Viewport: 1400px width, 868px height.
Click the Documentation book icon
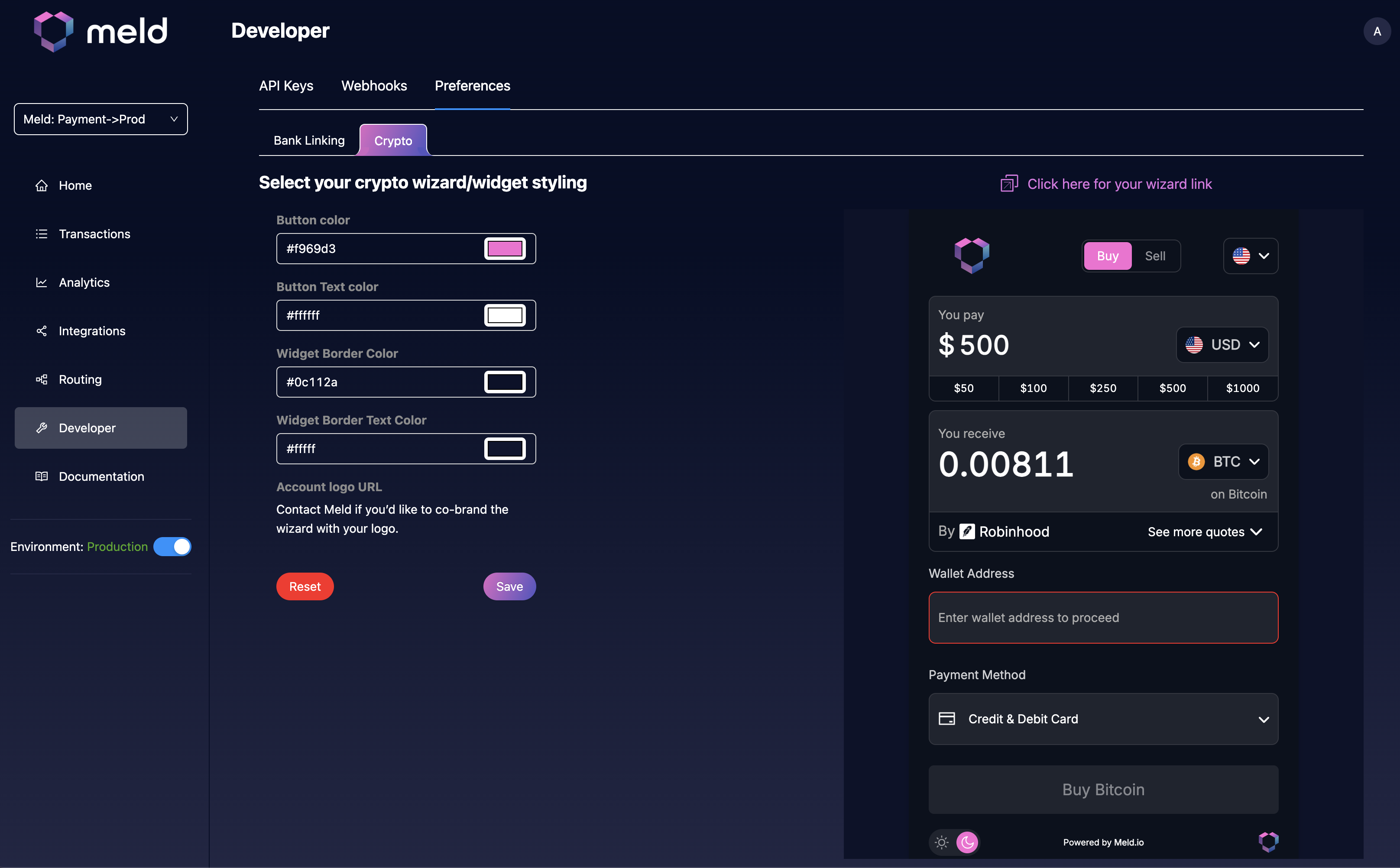click(41, 476)
